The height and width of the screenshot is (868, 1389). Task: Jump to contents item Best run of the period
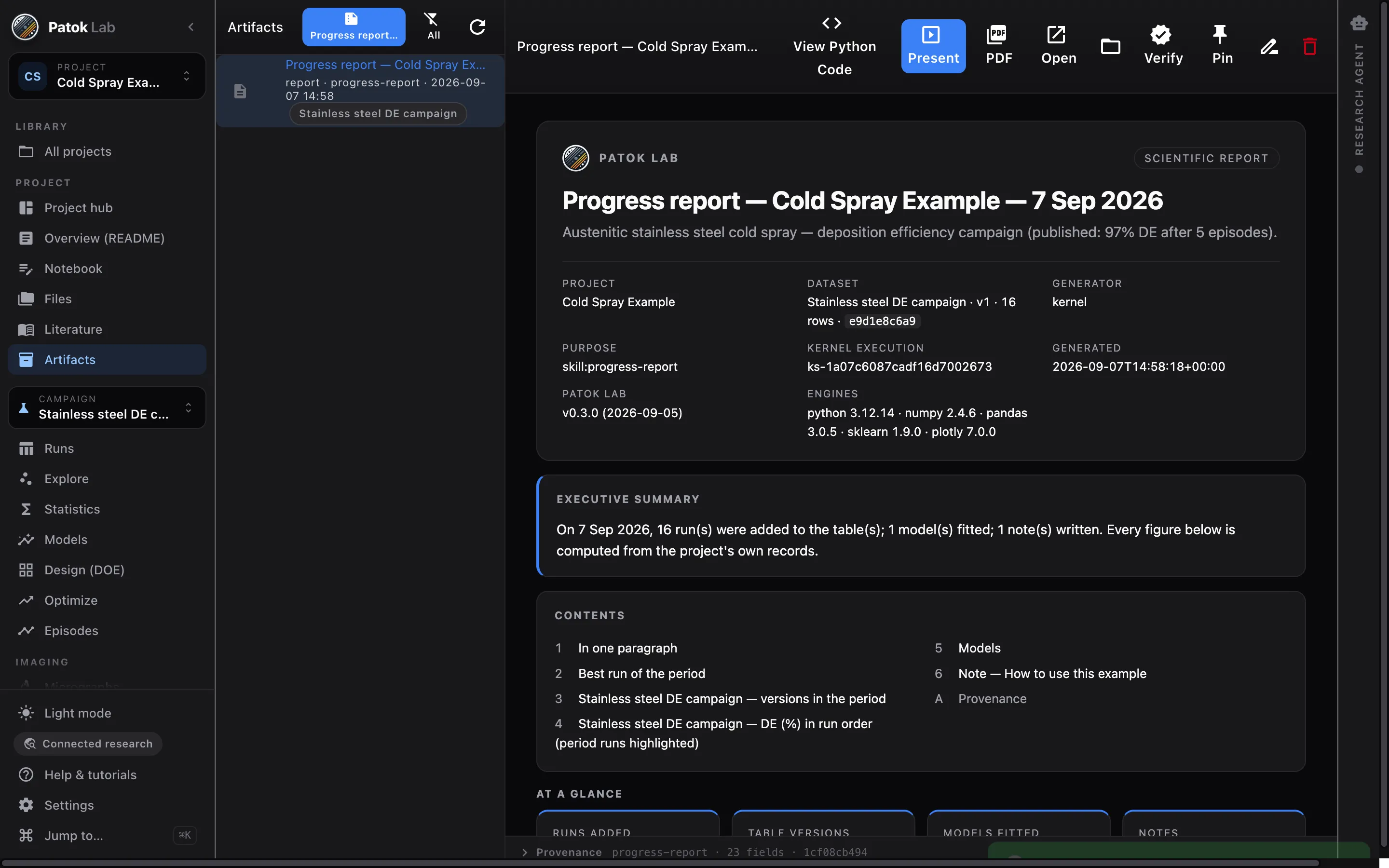tap(641, 673)
